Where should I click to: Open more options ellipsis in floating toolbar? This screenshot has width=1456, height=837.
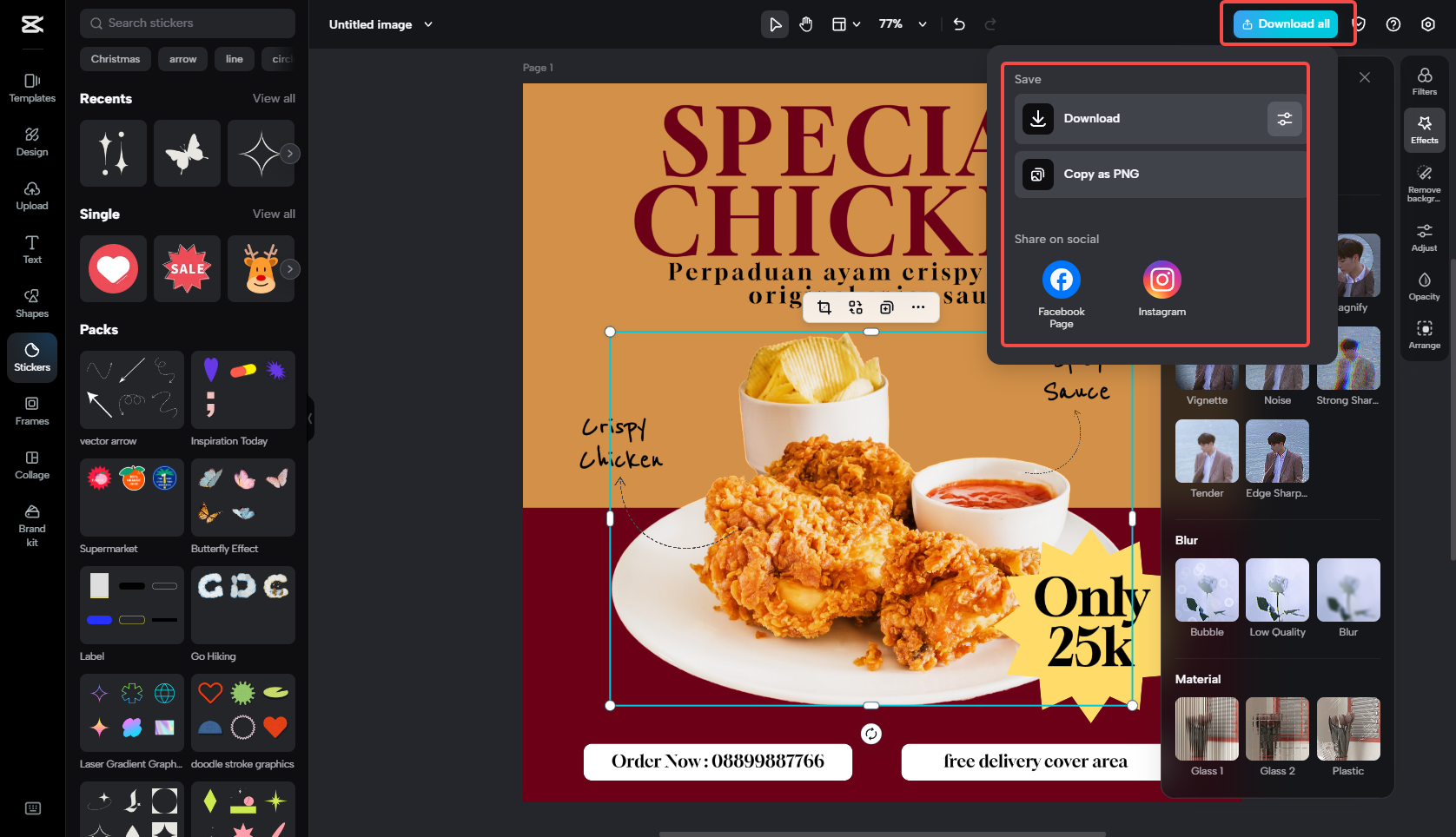tap(918, 307)
